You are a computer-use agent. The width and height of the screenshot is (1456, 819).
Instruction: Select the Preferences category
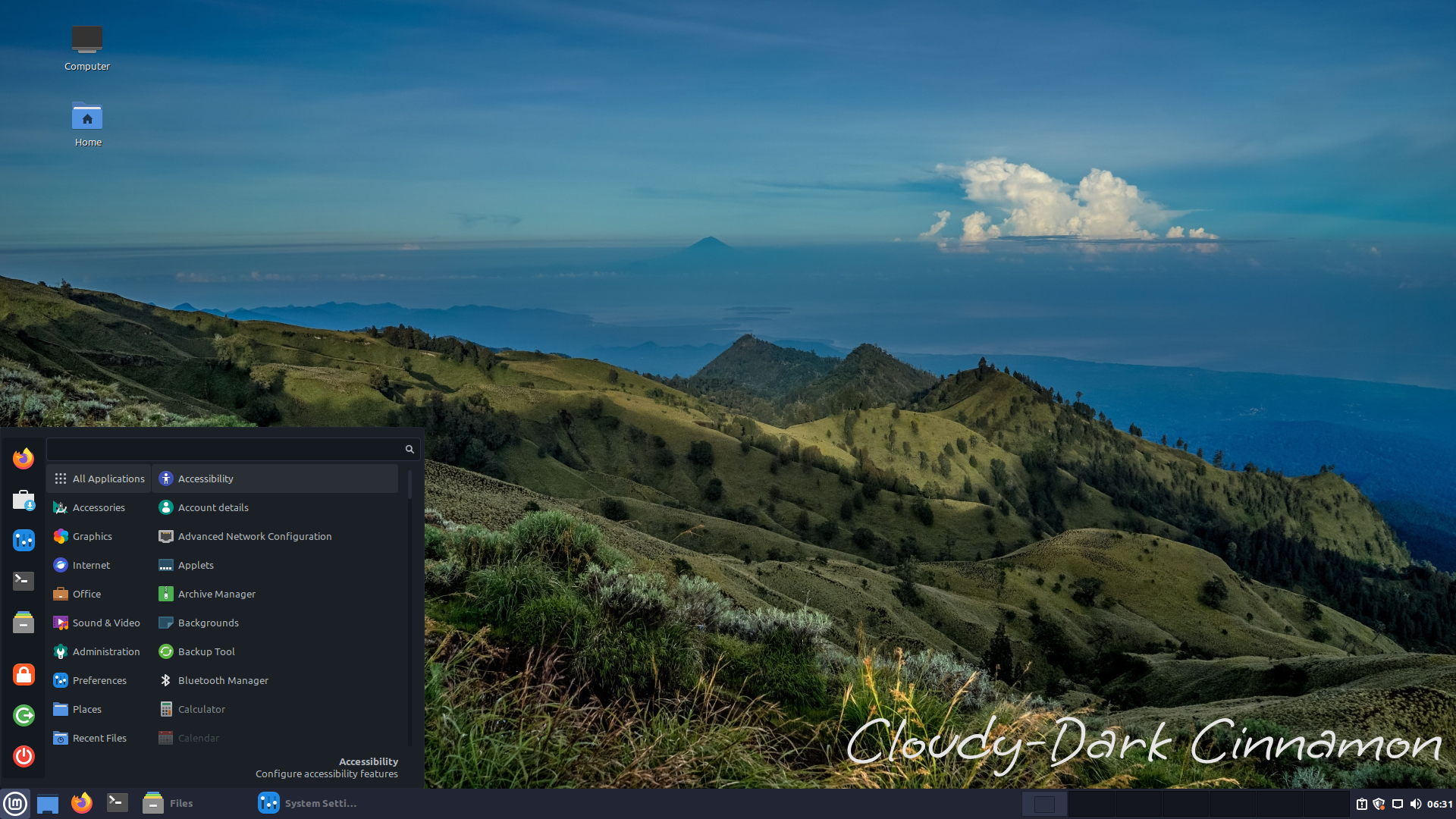coord(99,680)
